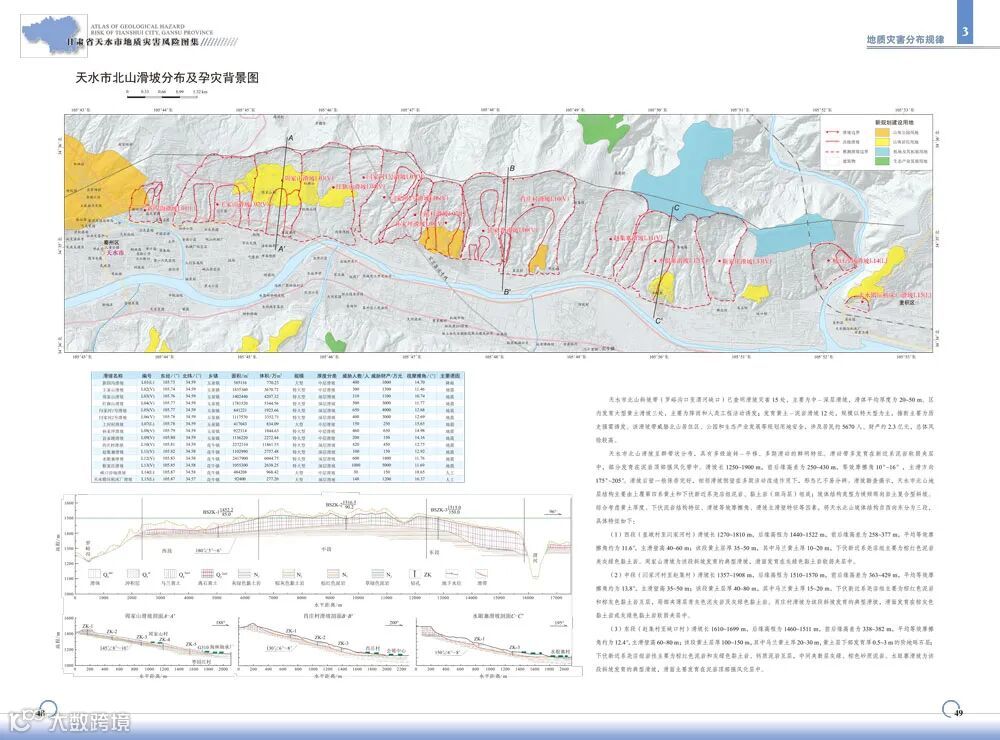Click the 96° direction arrow of the long profile

pyautogui.click(x=552, y=513)
